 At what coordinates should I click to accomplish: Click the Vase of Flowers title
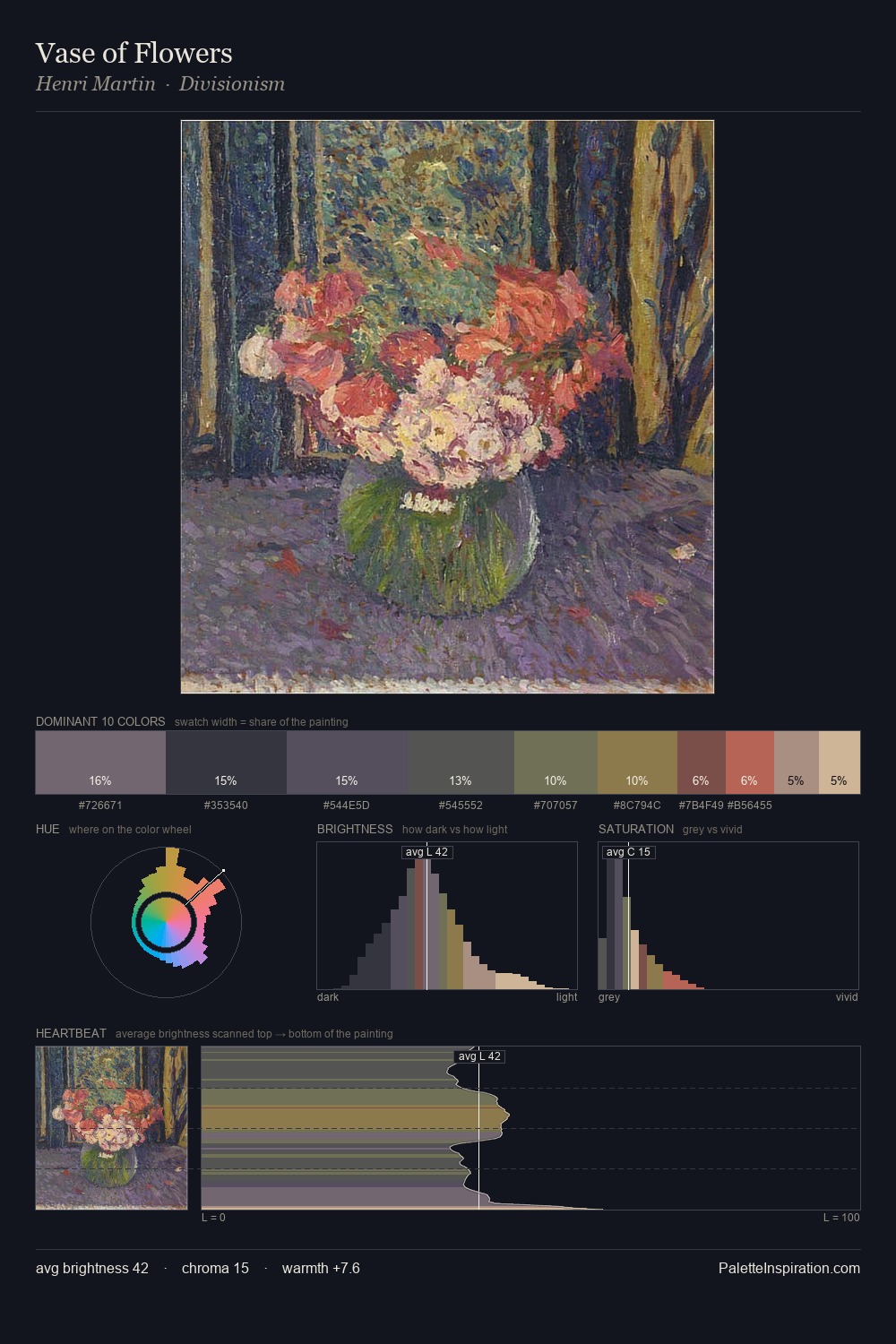click(x=134, y=53)
